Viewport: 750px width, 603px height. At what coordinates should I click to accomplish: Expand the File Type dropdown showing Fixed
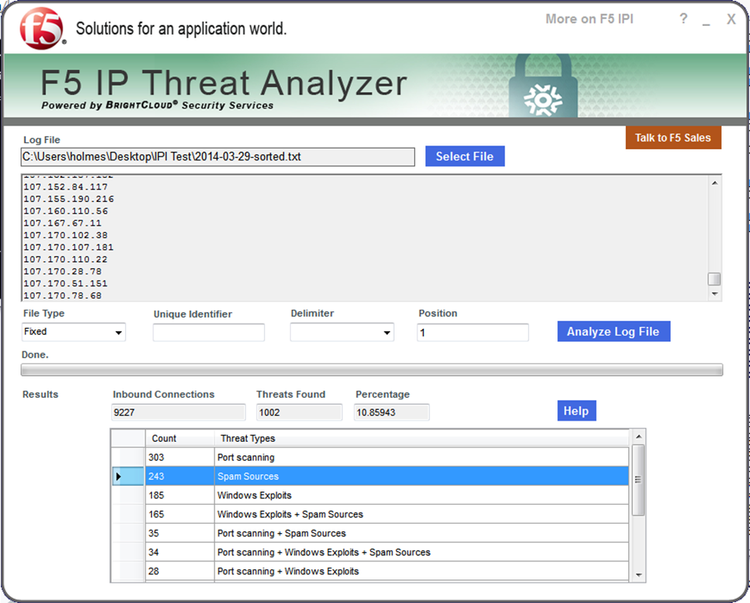click(74, 332)
